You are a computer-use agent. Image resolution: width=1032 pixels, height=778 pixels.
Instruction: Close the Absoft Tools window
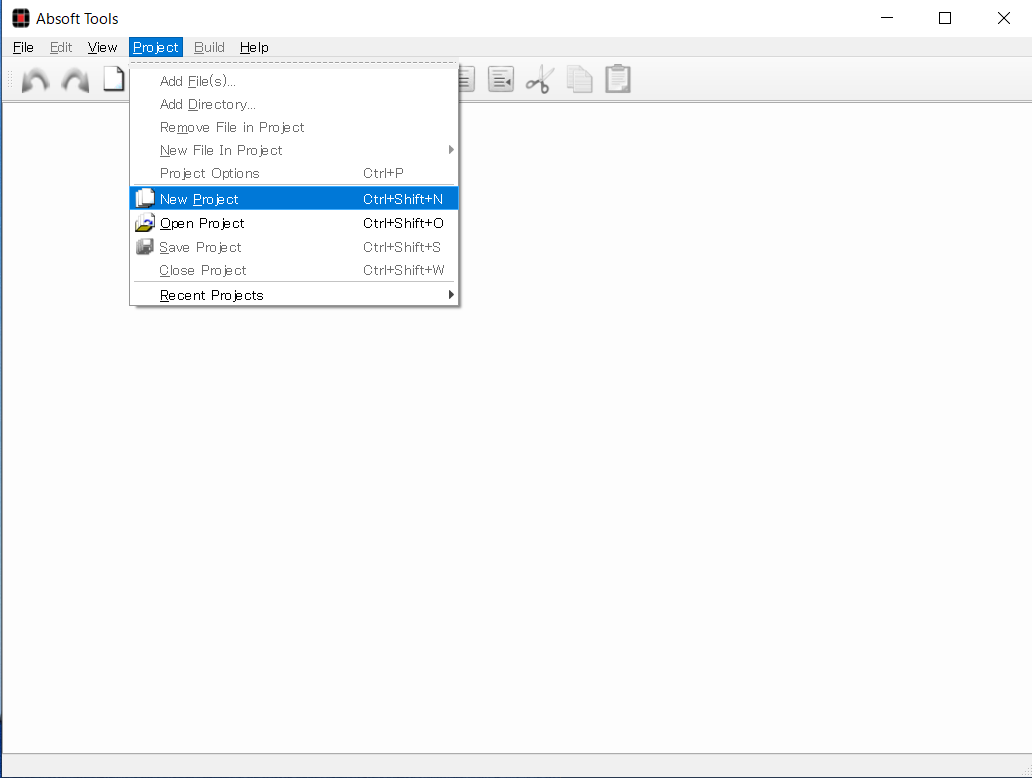1003,18
